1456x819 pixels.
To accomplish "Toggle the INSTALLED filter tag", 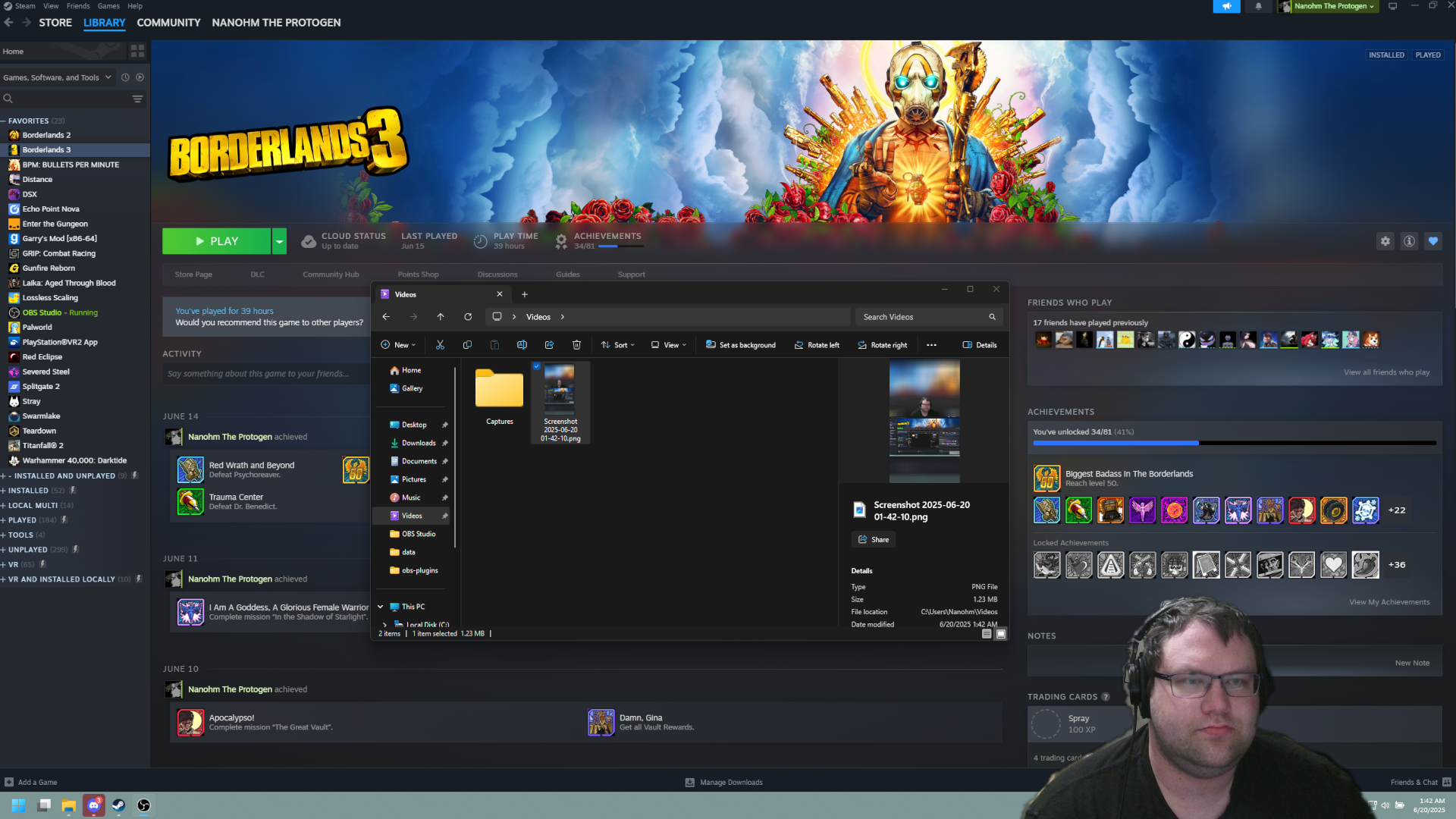I will [x=1386, y=55].
